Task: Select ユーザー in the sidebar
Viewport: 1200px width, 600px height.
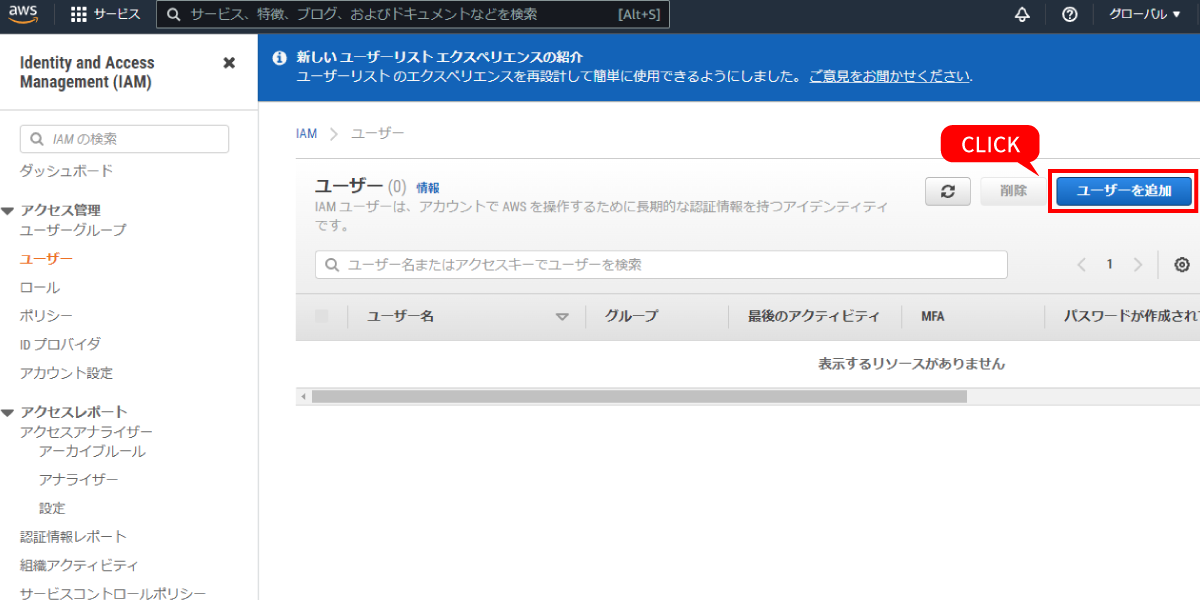Action: [46, 259]
